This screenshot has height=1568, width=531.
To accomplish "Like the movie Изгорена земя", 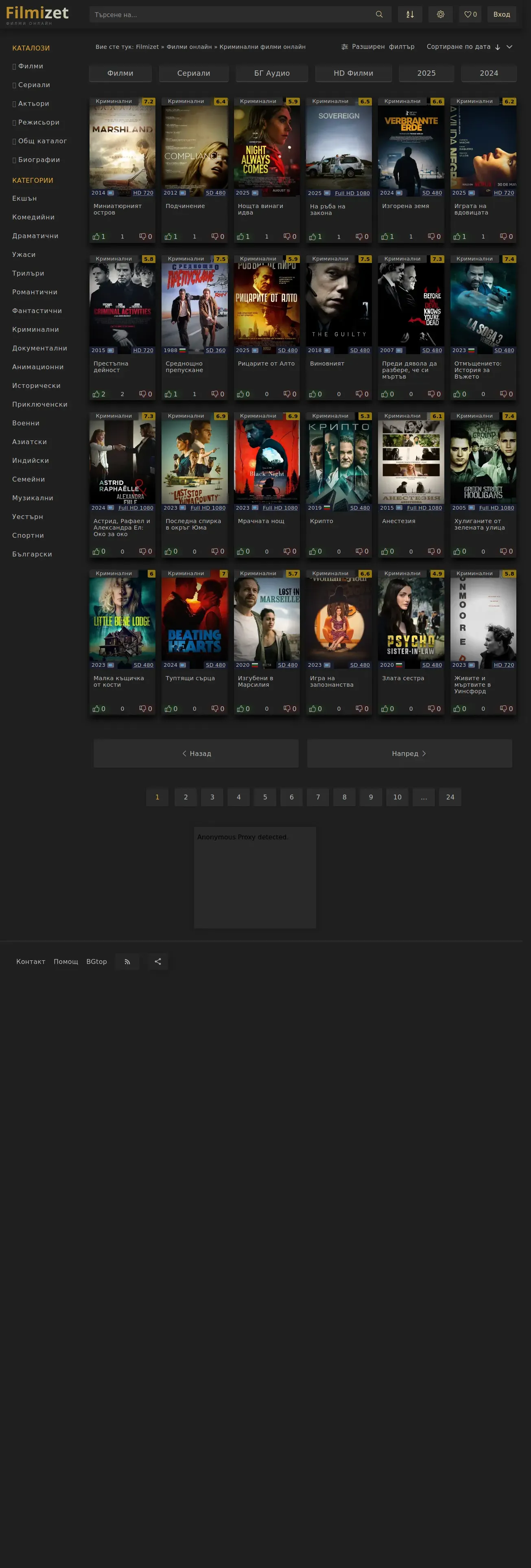I will pos(385,237).
